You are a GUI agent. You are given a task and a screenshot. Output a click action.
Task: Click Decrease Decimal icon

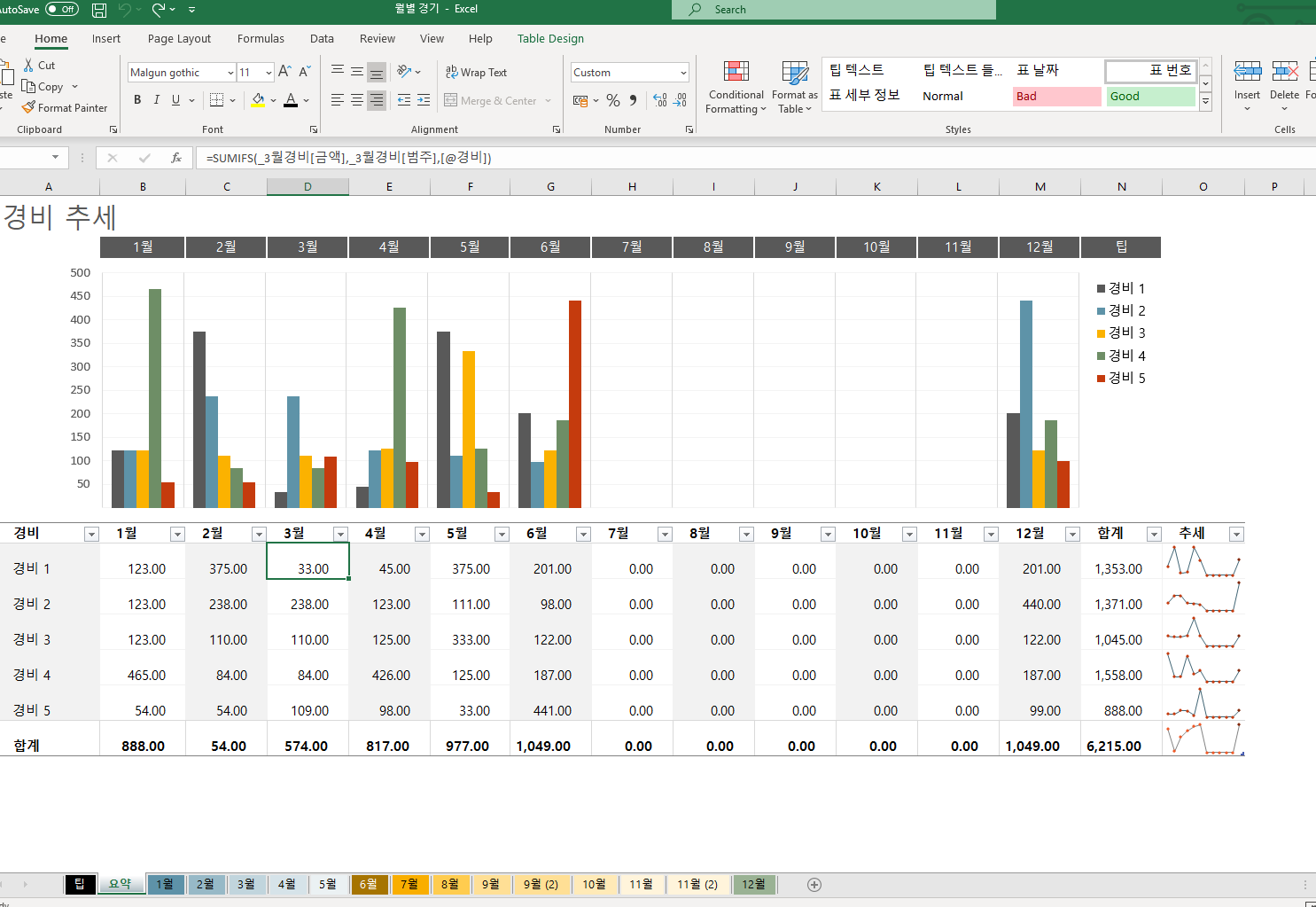click(680, 100)
